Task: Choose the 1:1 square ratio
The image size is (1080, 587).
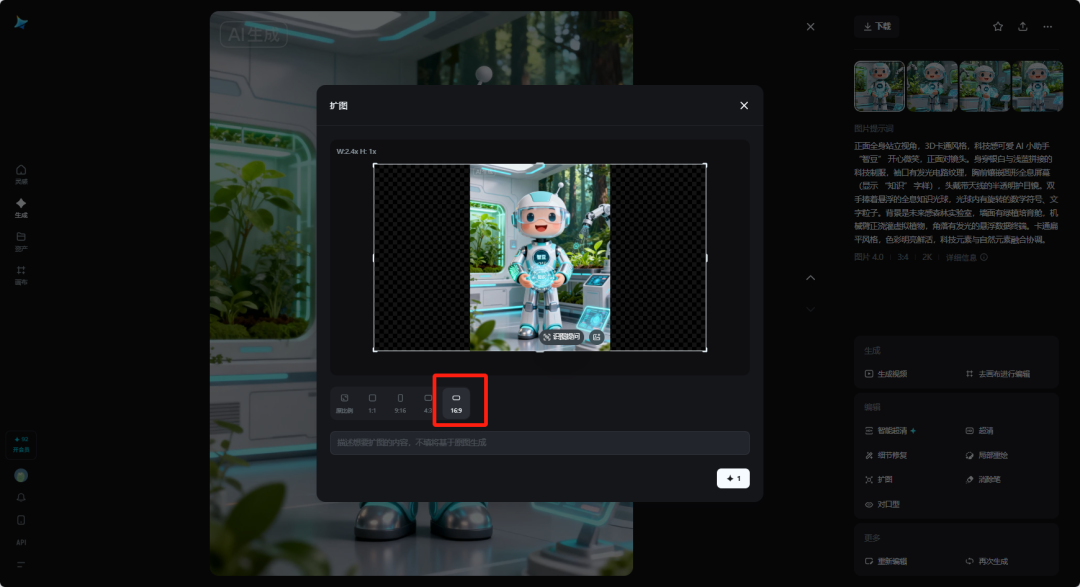Action: point(372,403)
